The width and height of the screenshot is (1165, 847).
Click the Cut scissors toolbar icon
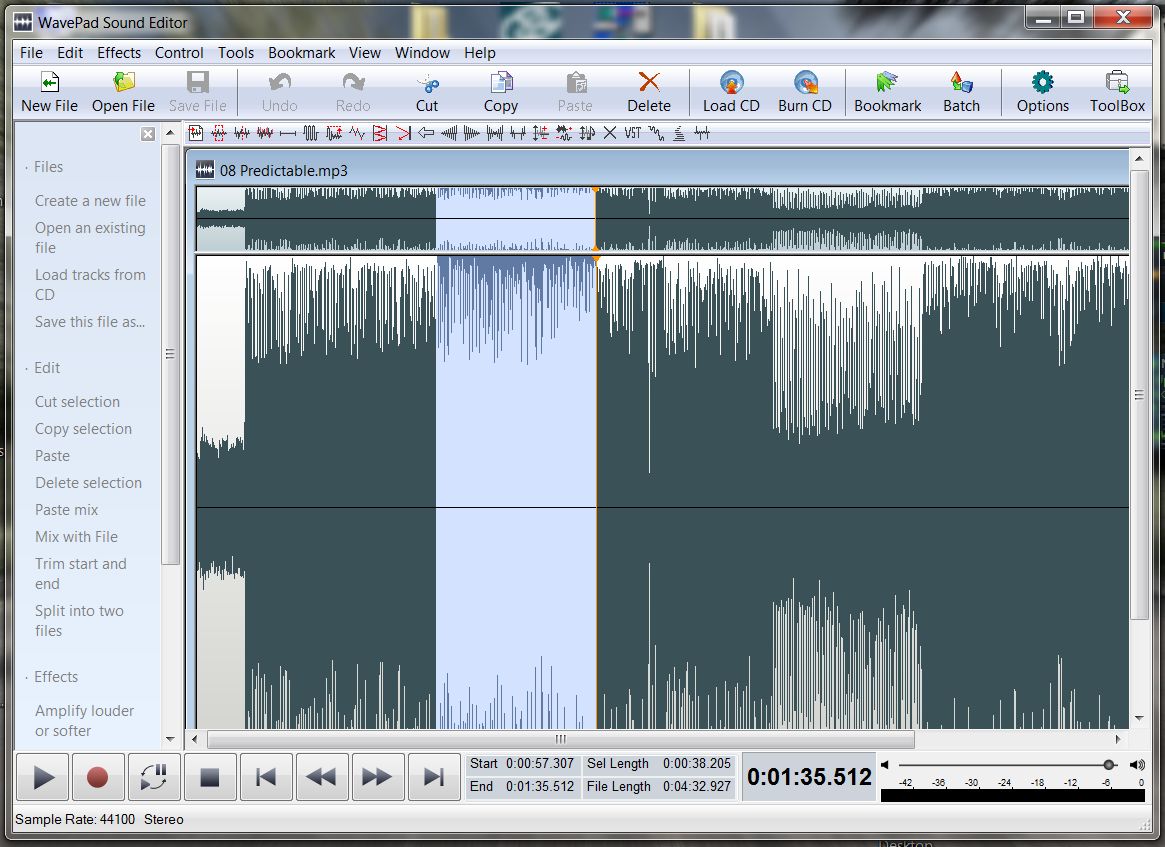pos(427,82)
